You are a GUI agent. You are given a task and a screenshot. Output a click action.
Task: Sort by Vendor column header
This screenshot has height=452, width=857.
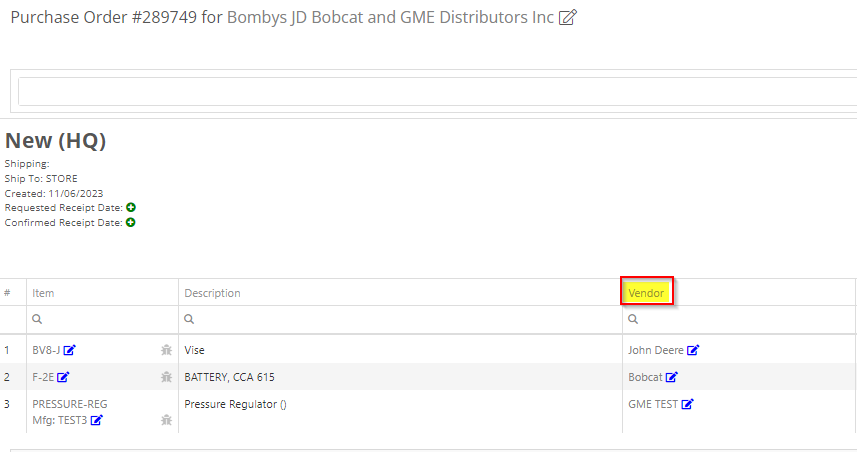646,293
